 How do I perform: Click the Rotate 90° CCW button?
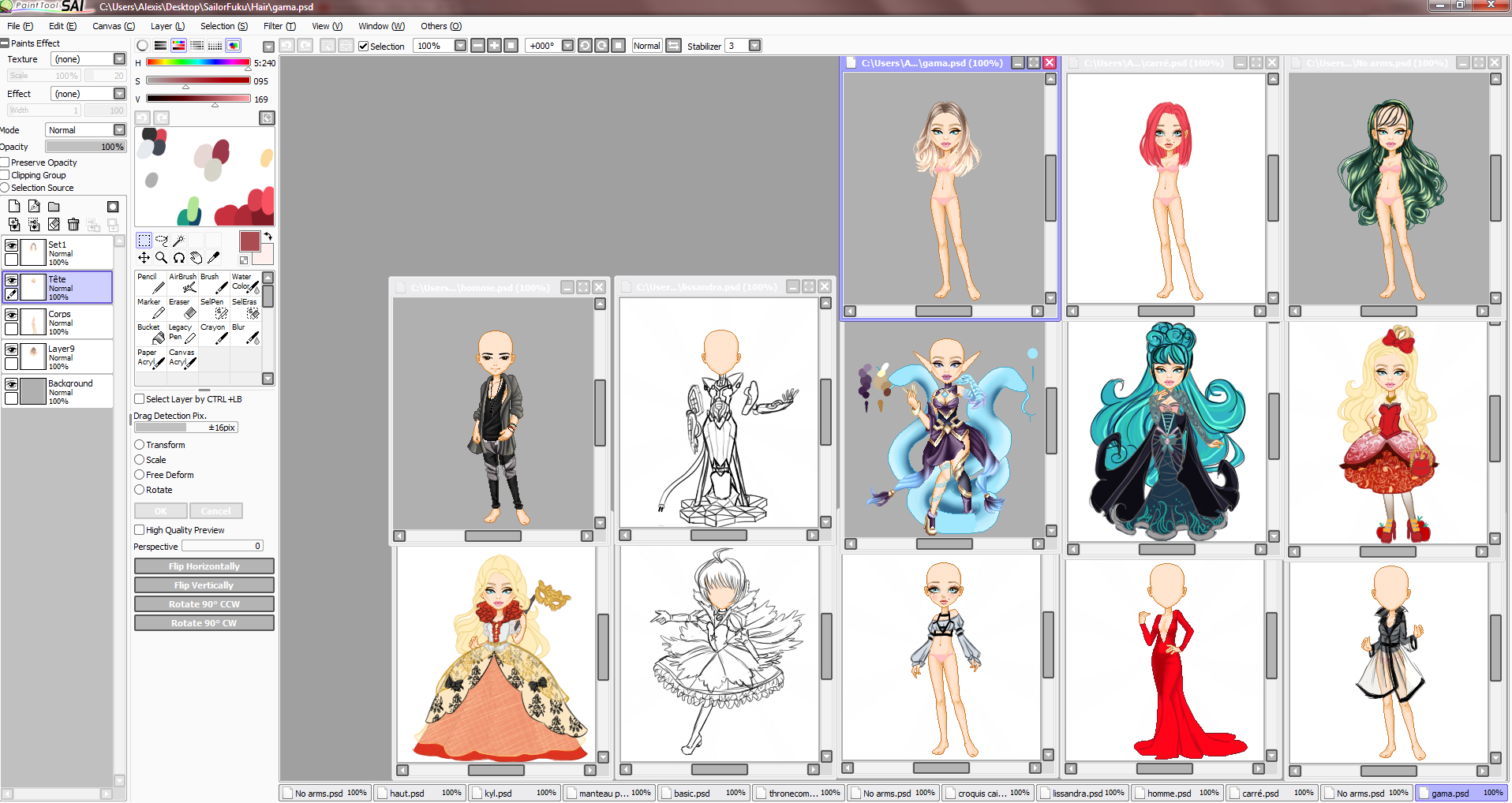pyautogui.click(x=204, y=604)
